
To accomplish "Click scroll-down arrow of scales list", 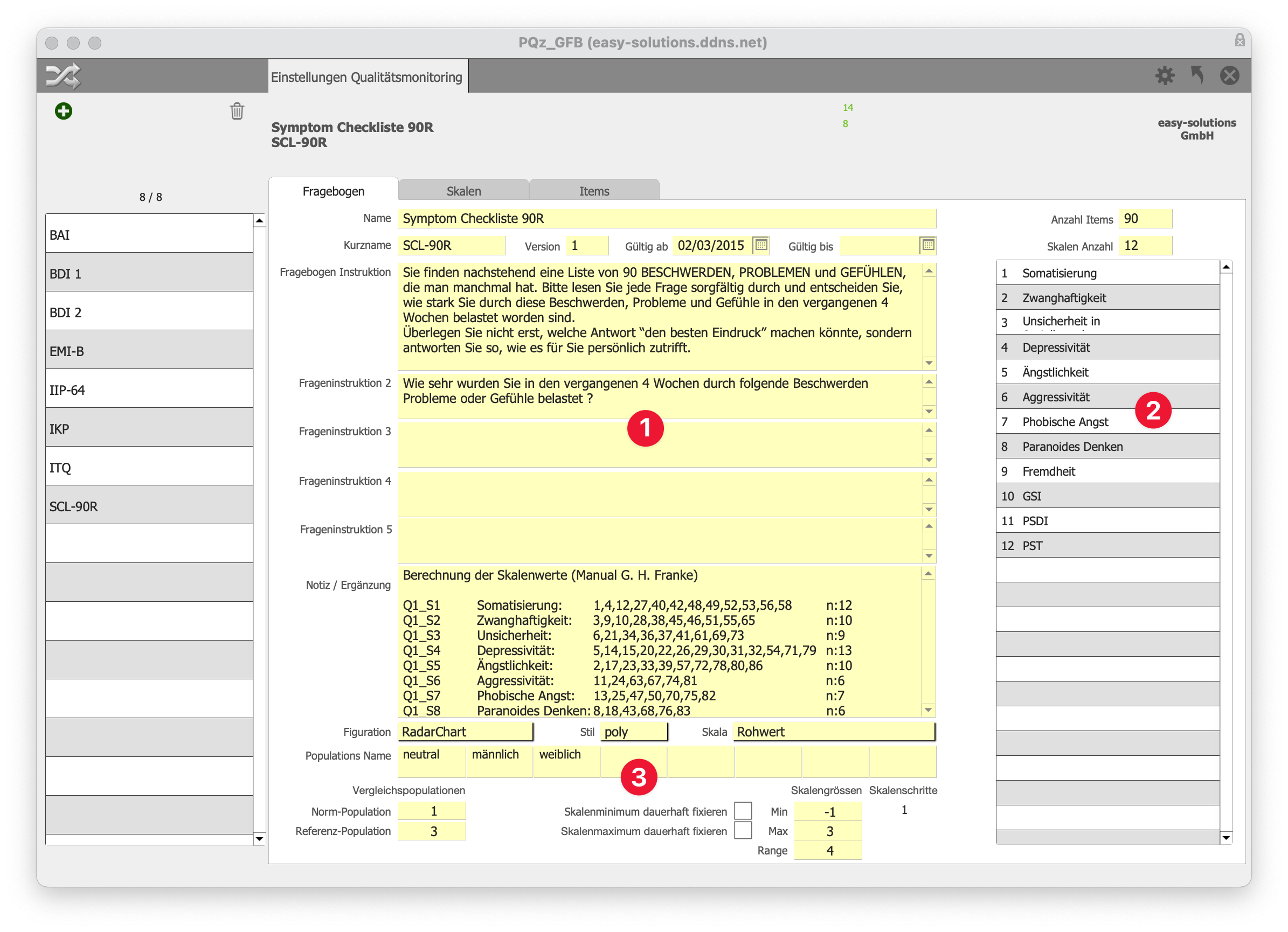I will pos(1226,837).
